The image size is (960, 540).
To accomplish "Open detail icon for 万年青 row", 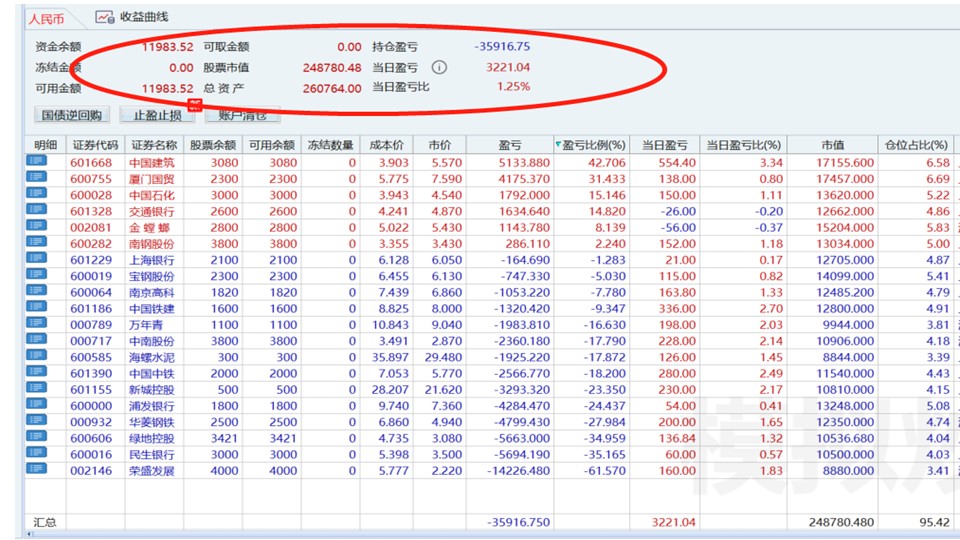I will click(36, 323).
